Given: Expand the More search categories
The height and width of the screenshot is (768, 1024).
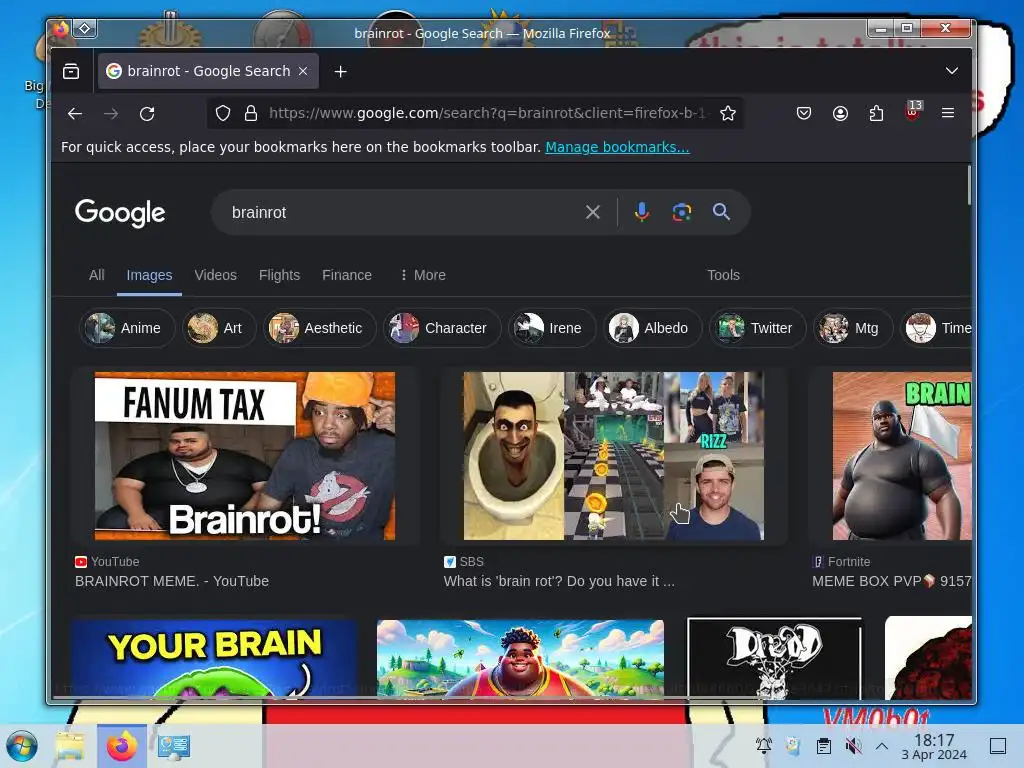Looking at the screenshot, I should tap(423, 275).
